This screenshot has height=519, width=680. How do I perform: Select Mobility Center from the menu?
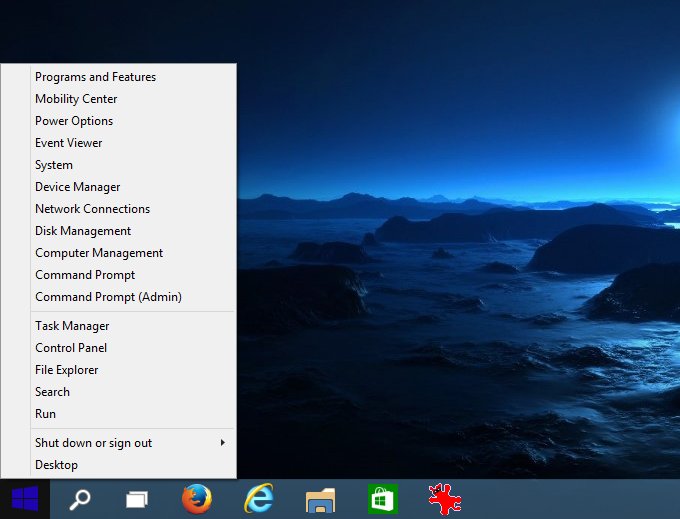[x=134, y=99]
